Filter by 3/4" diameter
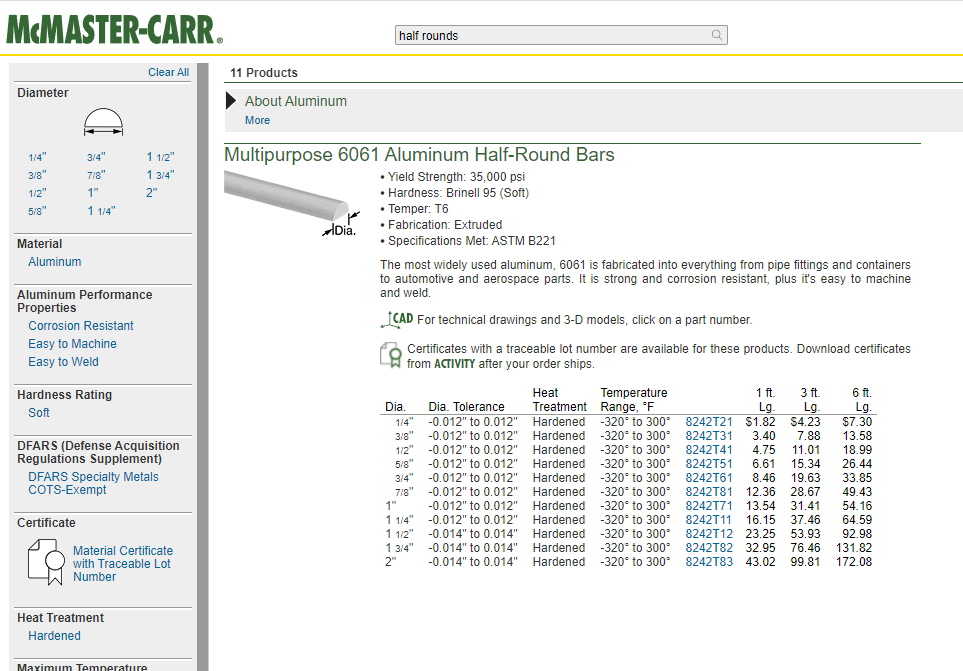This screenshot has width=963, height=671. point(96,157)
